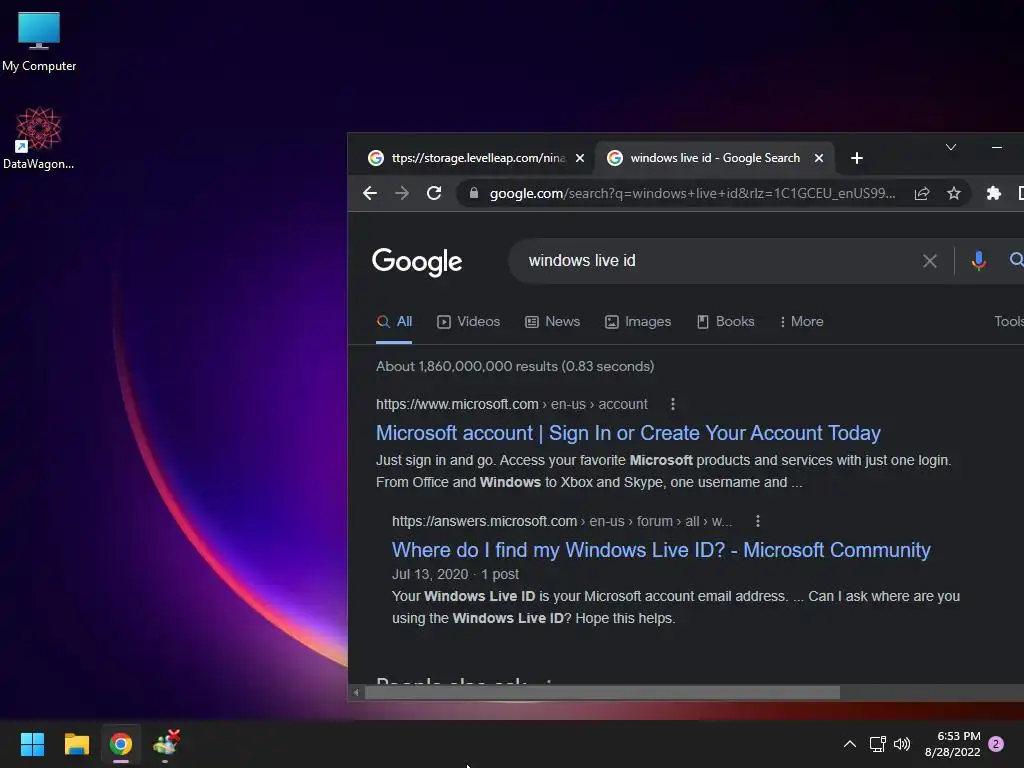1024x768 pixels.
Task: Open Microsoft account Sign In result
Action: point(628,433)
